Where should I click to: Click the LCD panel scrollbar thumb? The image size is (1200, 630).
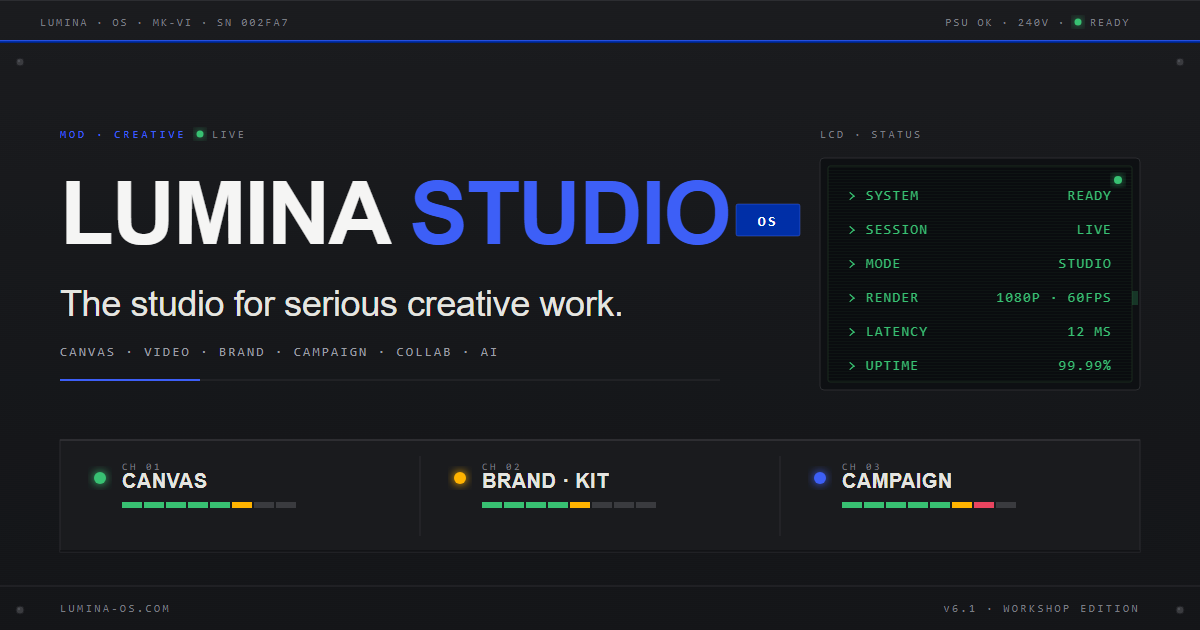1135,298
